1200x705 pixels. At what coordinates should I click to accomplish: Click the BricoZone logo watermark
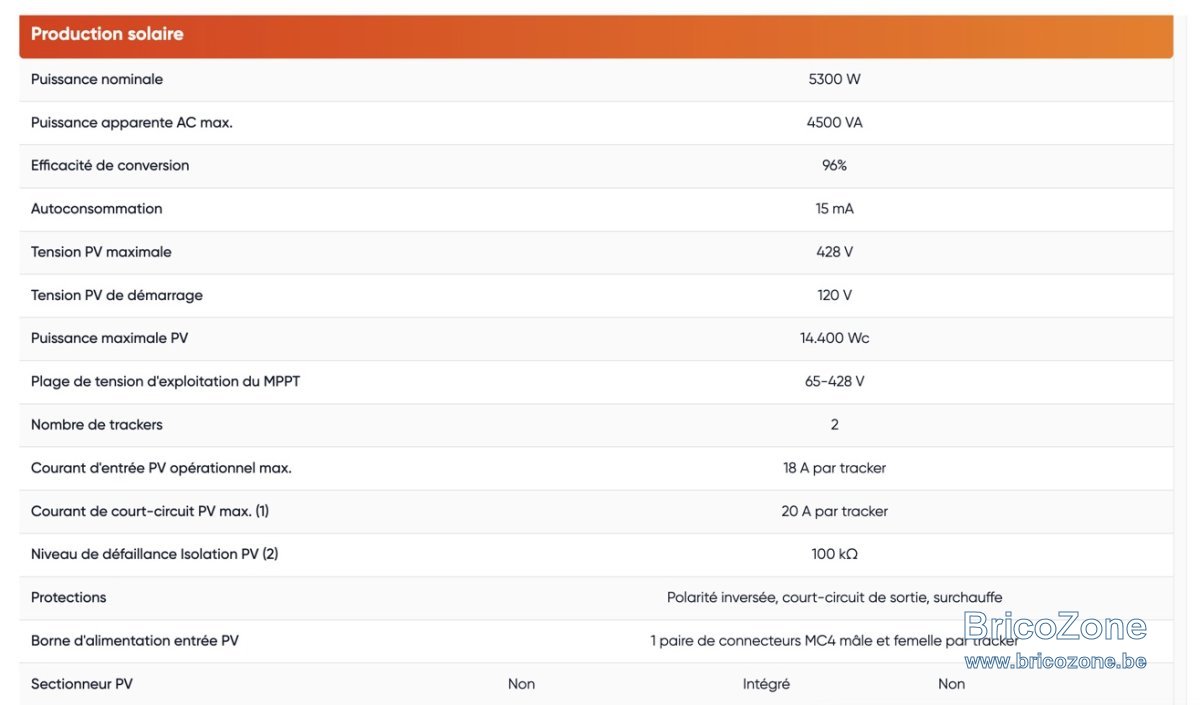coord(1055,627)
